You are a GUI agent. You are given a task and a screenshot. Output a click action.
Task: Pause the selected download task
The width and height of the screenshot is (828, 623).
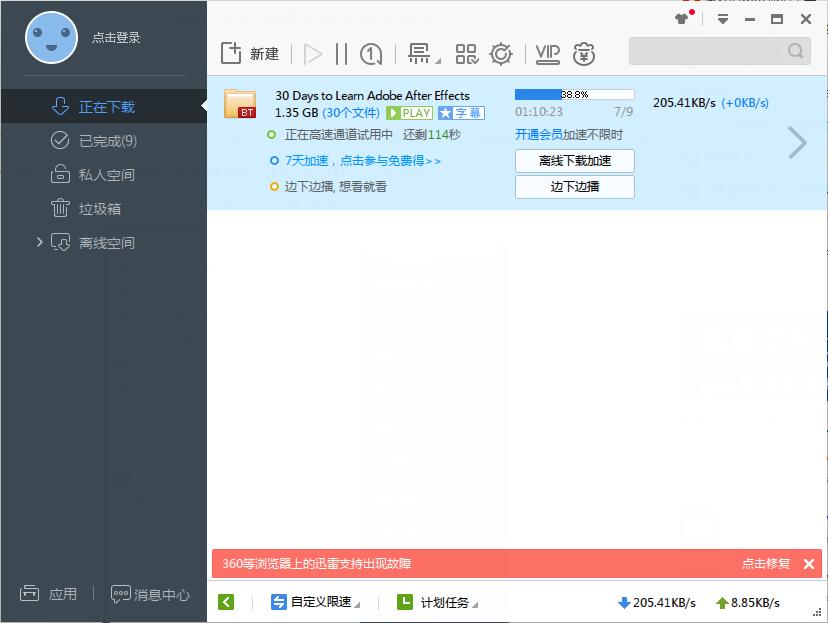(342, 54)
